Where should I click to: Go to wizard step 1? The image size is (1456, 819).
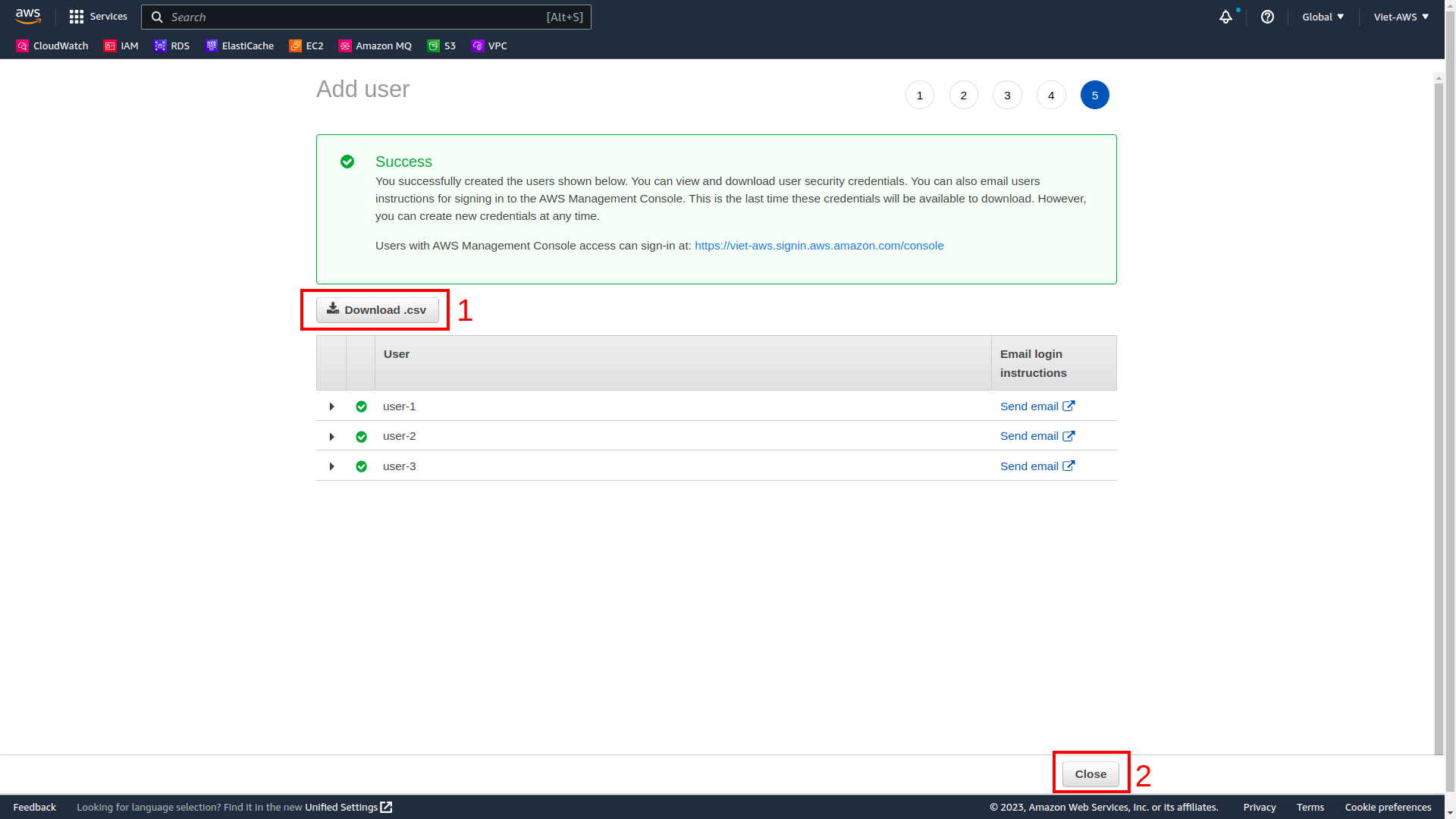click(920, 95)
